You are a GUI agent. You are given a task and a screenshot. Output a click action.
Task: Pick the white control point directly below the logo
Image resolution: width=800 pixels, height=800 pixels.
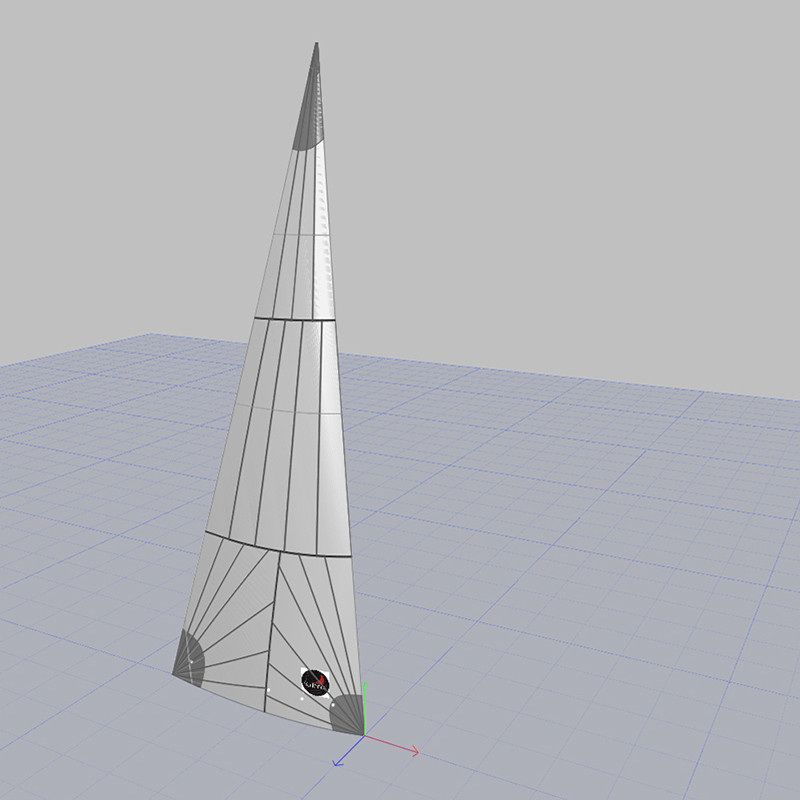(x=302, y=699)
